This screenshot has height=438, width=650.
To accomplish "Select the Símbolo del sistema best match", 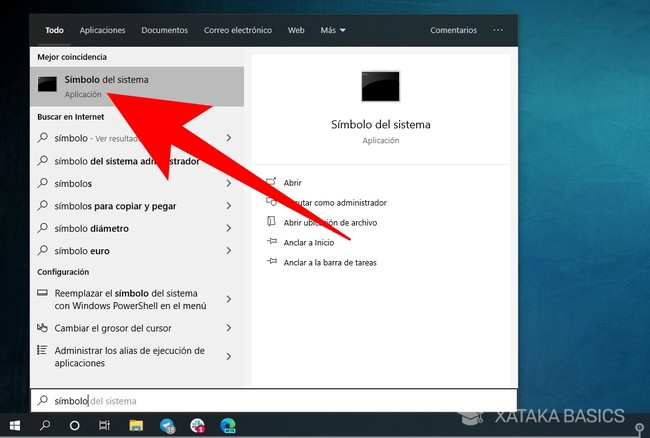I will tap(137, 87).
